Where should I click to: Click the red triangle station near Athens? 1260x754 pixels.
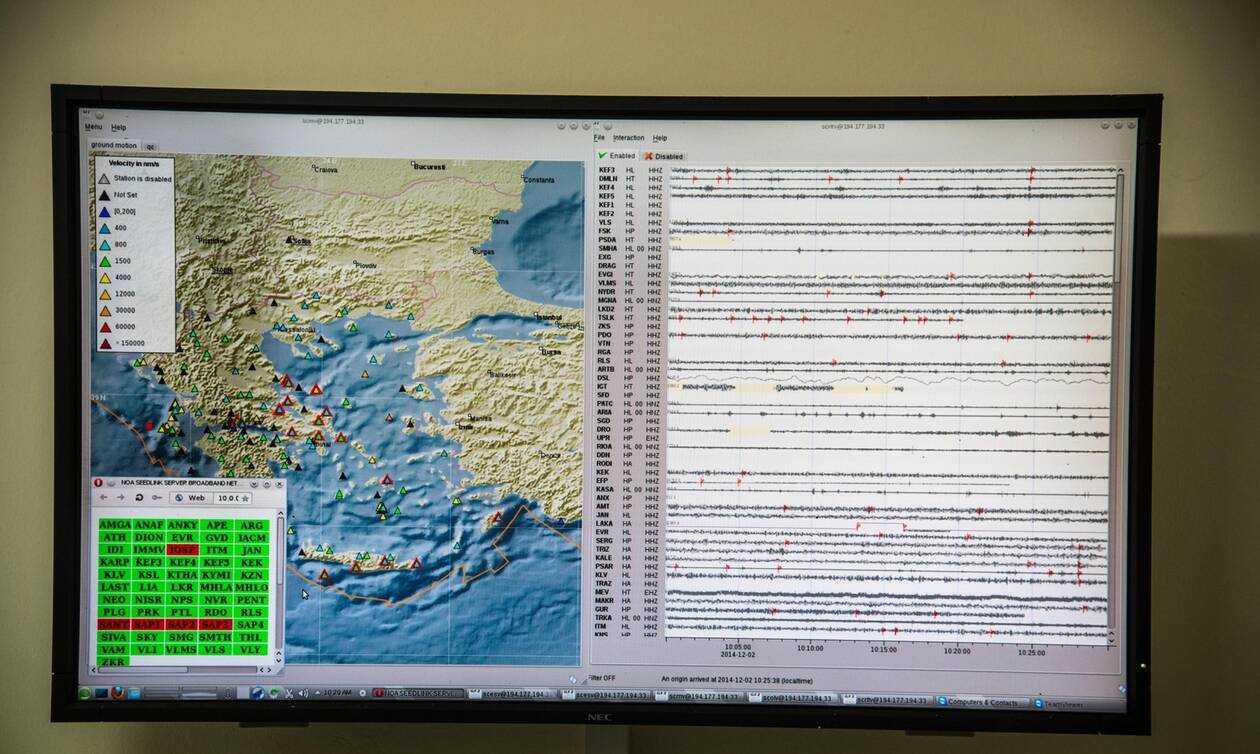point(316,390)
